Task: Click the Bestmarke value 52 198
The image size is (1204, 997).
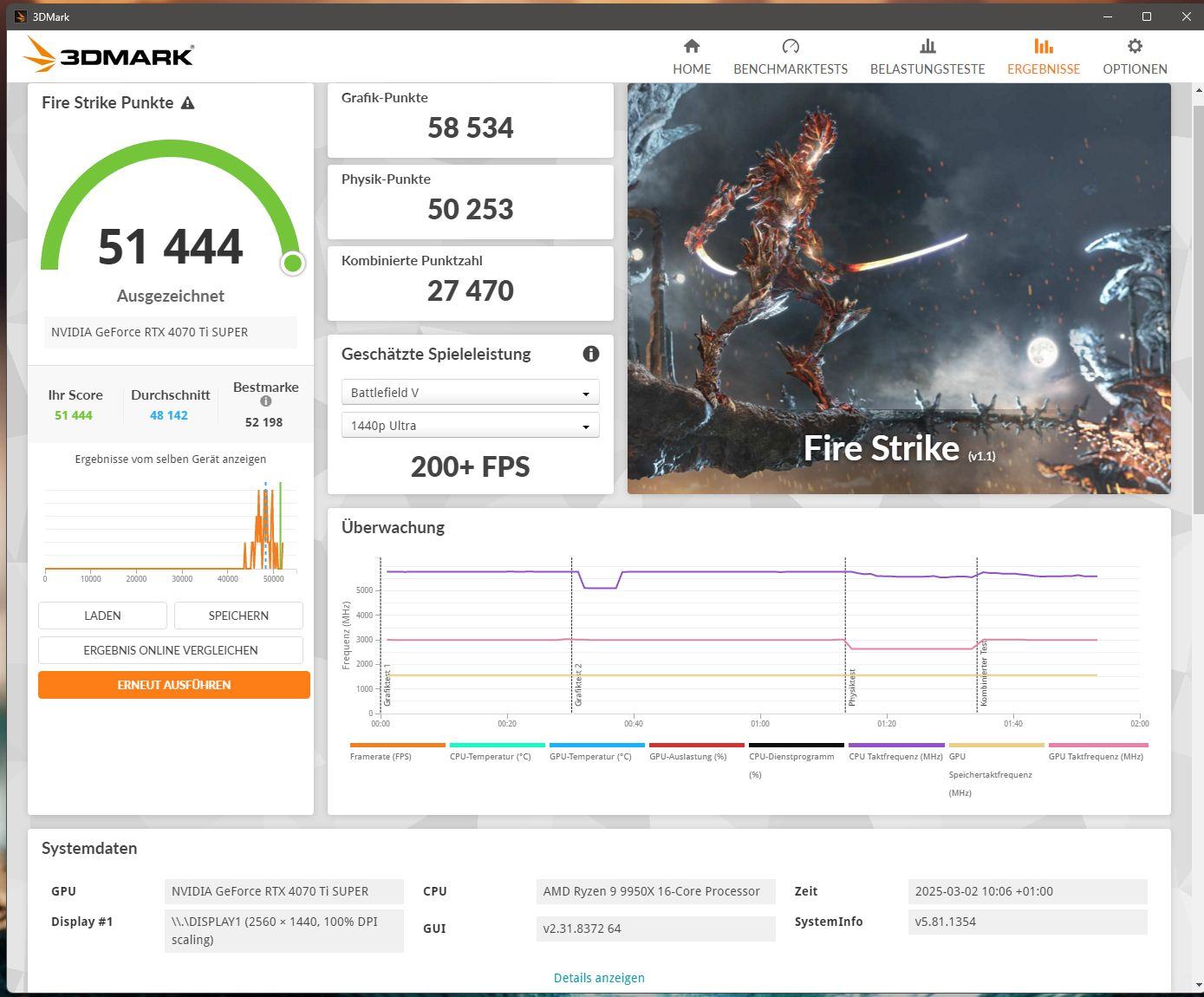Action: pos(264,422)
